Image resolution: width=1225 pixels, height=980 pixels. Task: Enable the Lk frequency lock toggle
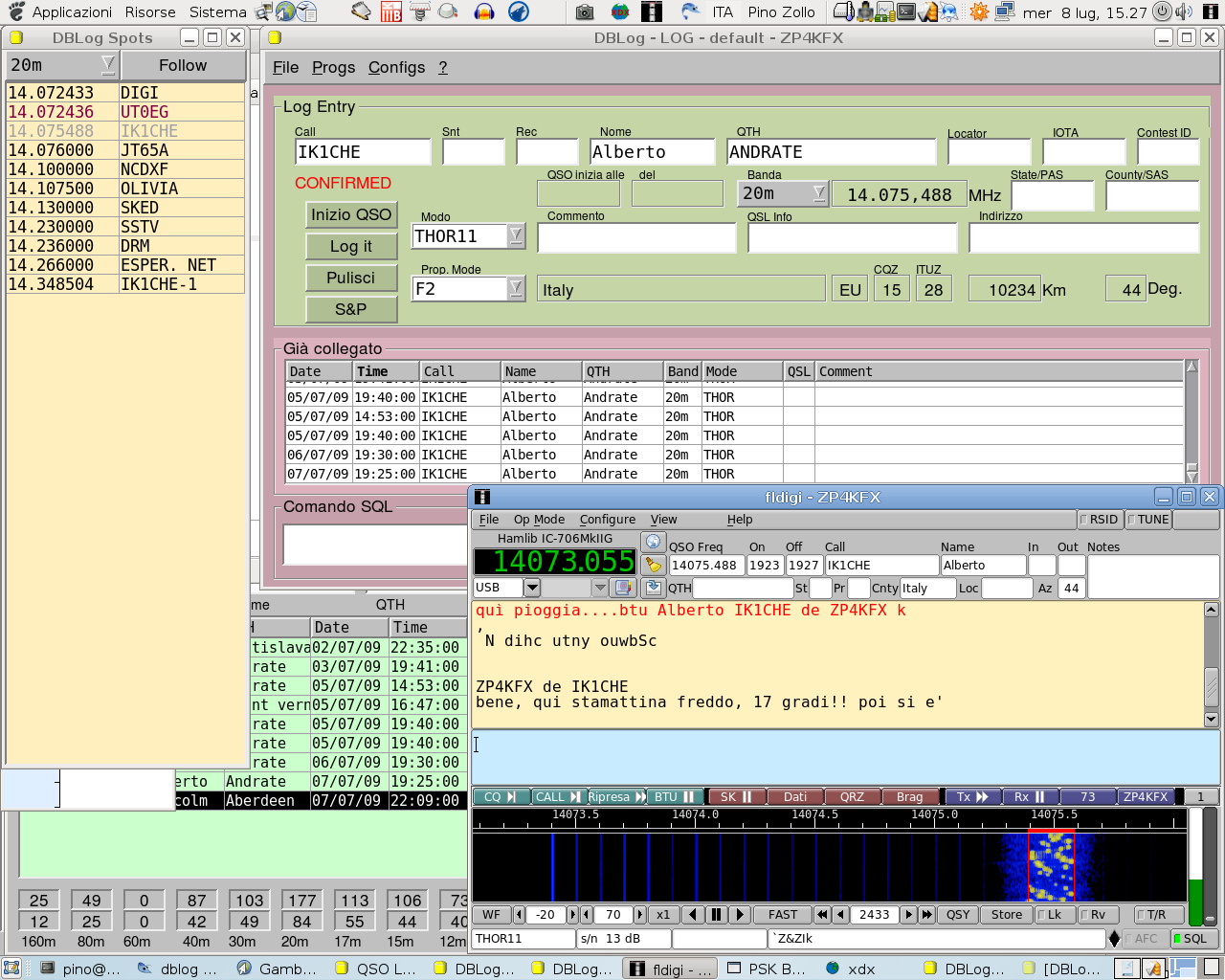coord(1054,915)
